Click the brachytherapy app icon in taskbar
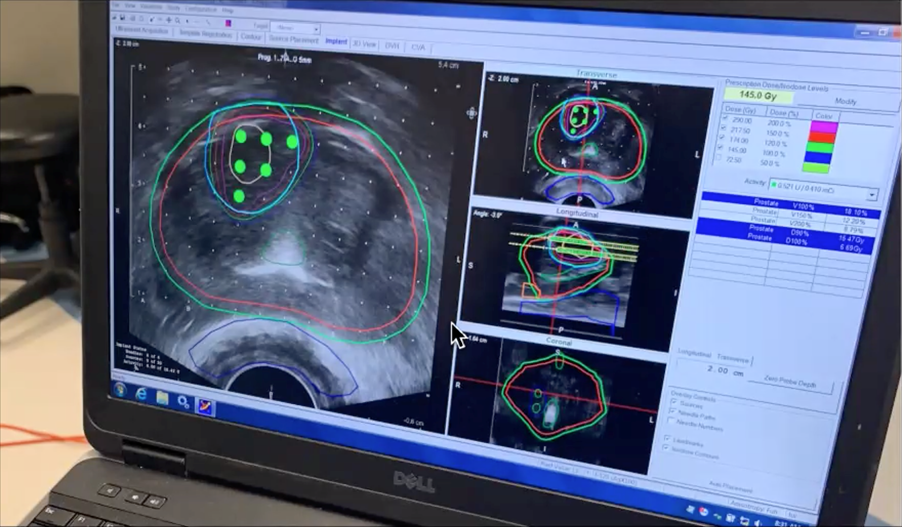 click(204, 405)
